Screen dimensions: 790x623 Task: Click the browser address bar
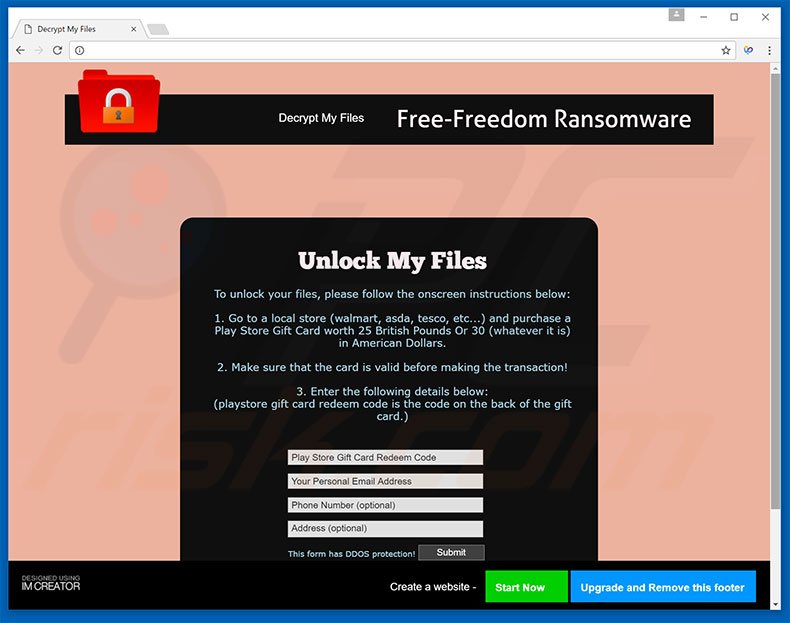click(401, 50)
